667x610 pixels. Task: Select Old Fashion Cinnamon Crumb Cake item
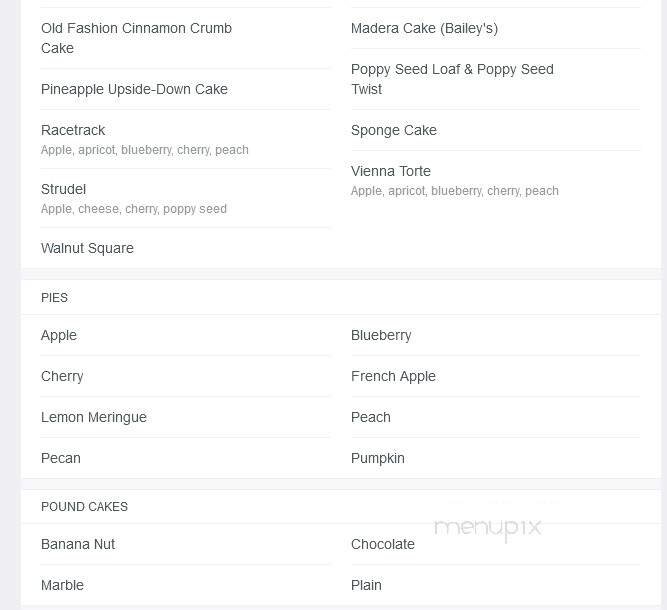(x=136, y=38)
